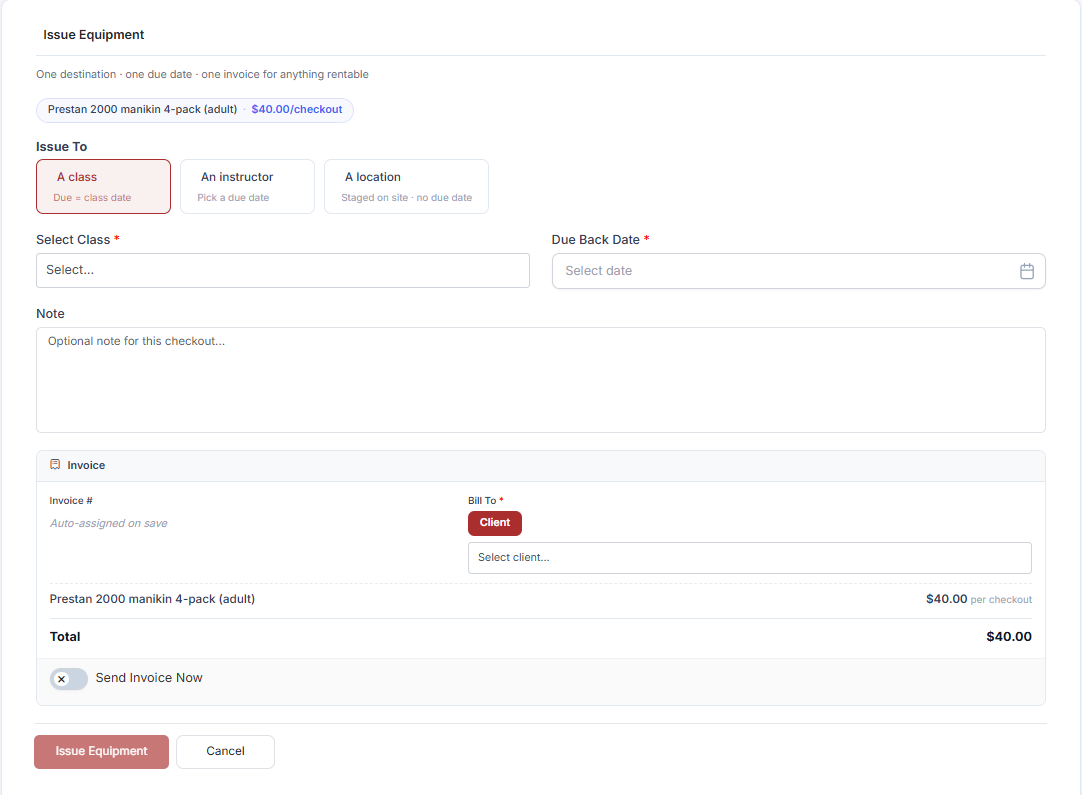Toggle the Send Invoice Now switch

tap(68, 678)
